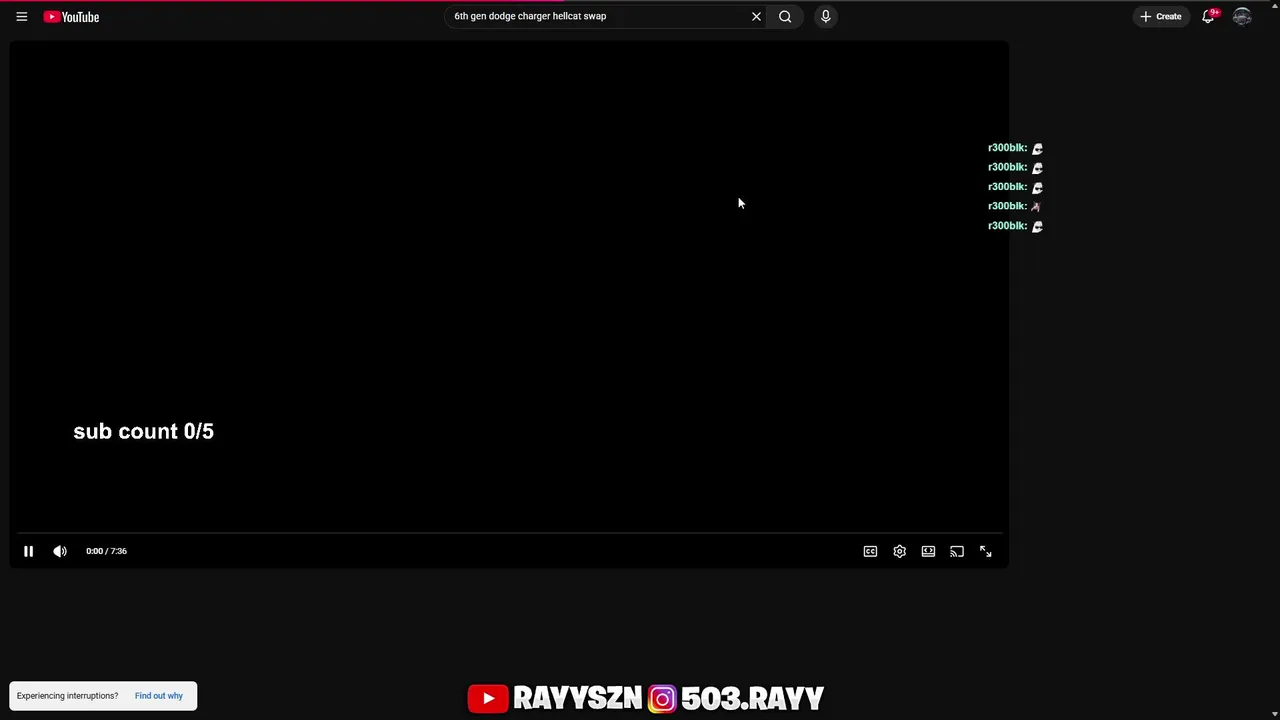
Task: Mute the video volume
Action: click(60, 551)
